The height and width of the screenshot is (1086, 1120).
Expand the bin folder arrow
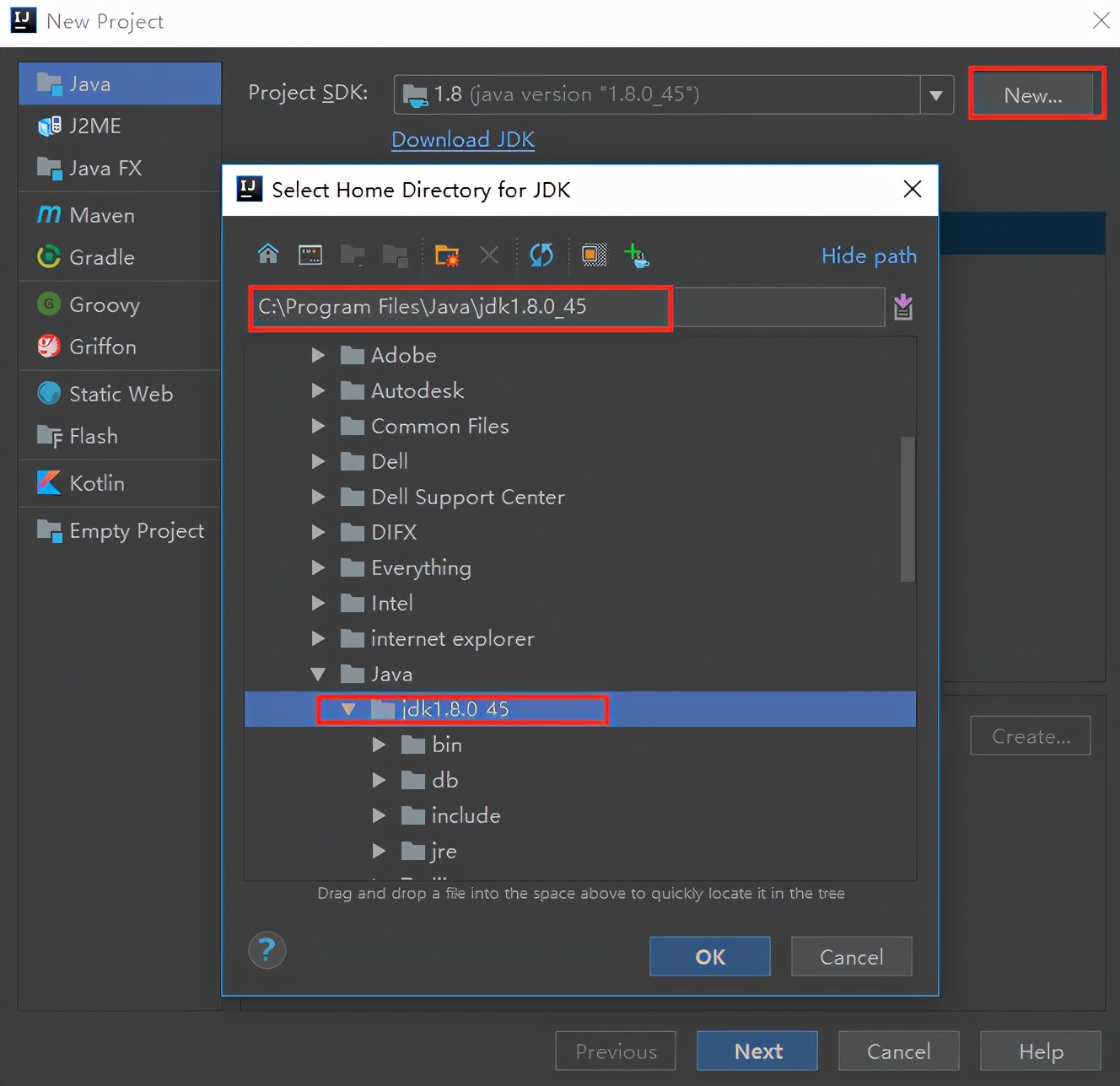pyautogui.click(x=379, y=745)
